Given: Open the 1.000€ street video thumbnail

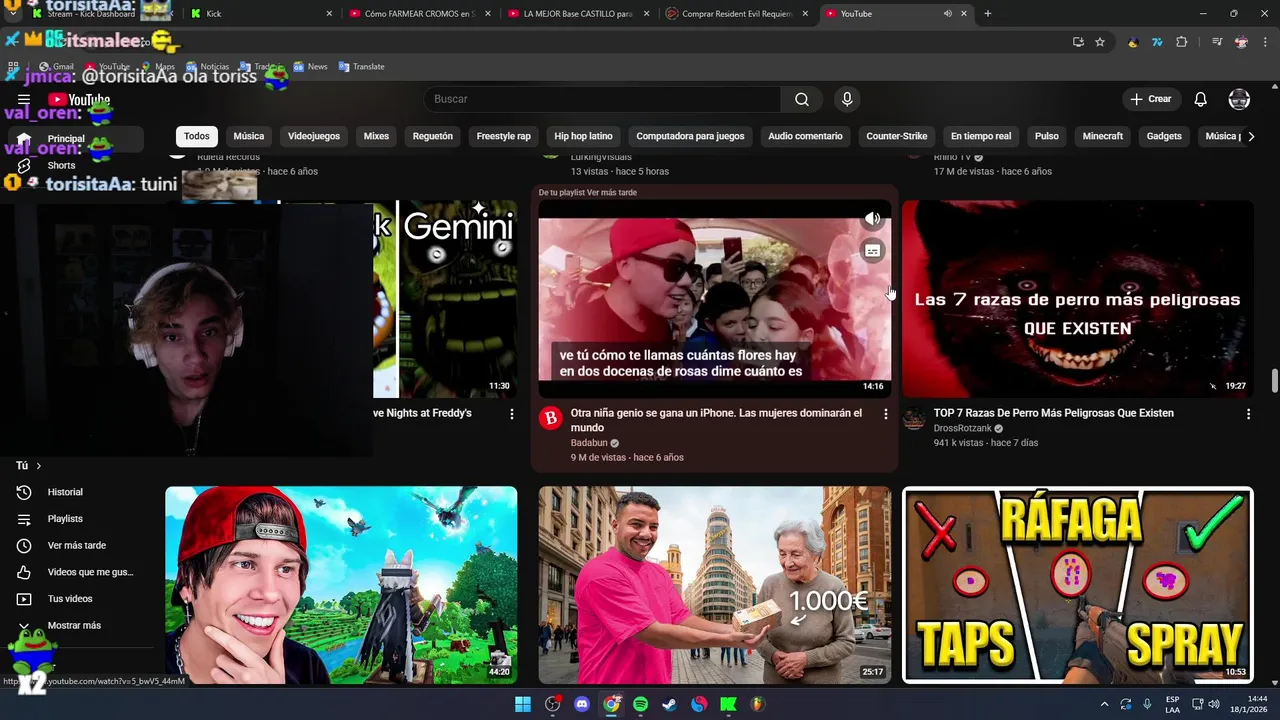Looking at the screenshot, I should coord(715,585).
